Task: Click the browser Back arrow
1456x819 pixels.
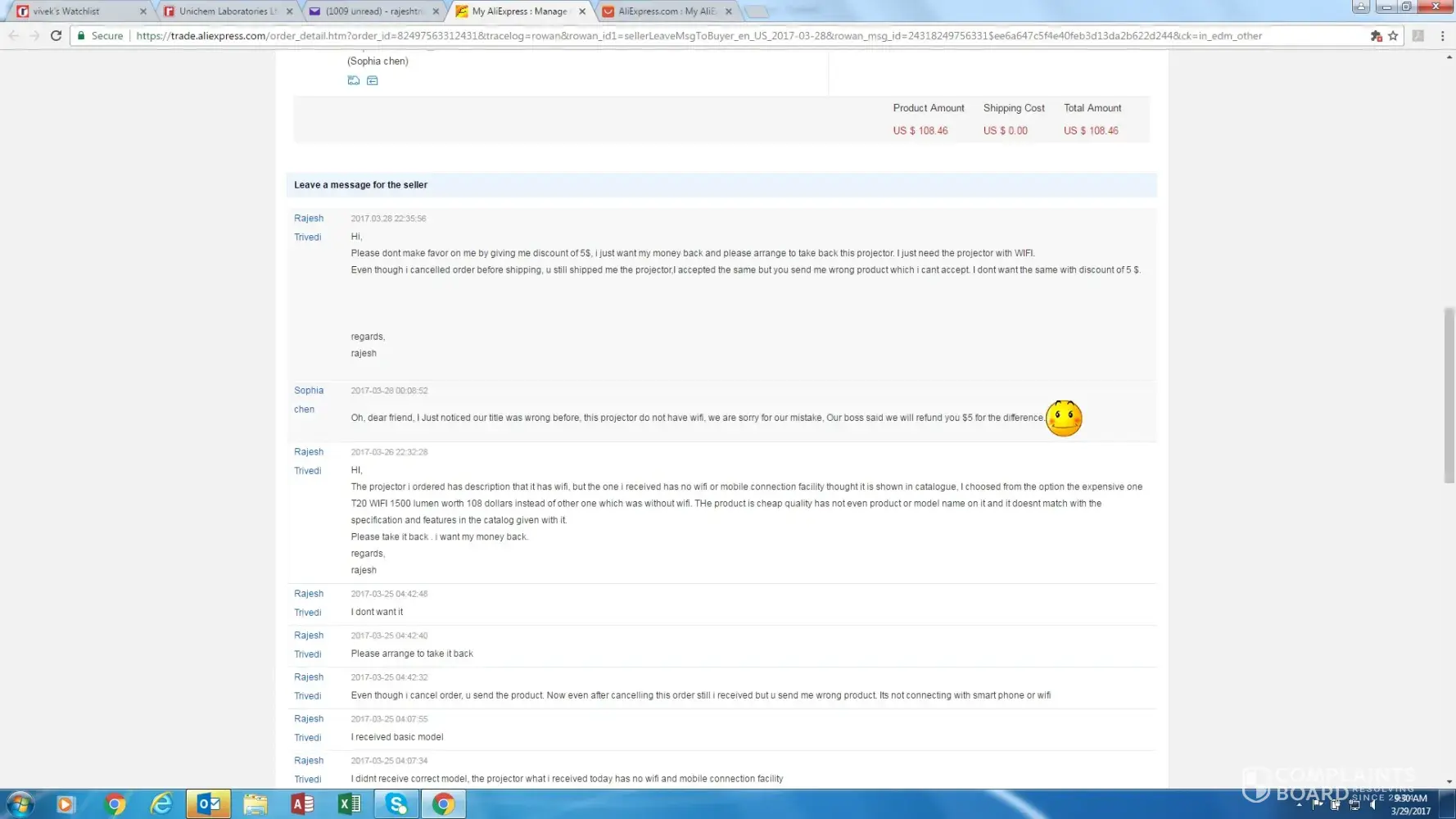Action: [x=13, y=36]
